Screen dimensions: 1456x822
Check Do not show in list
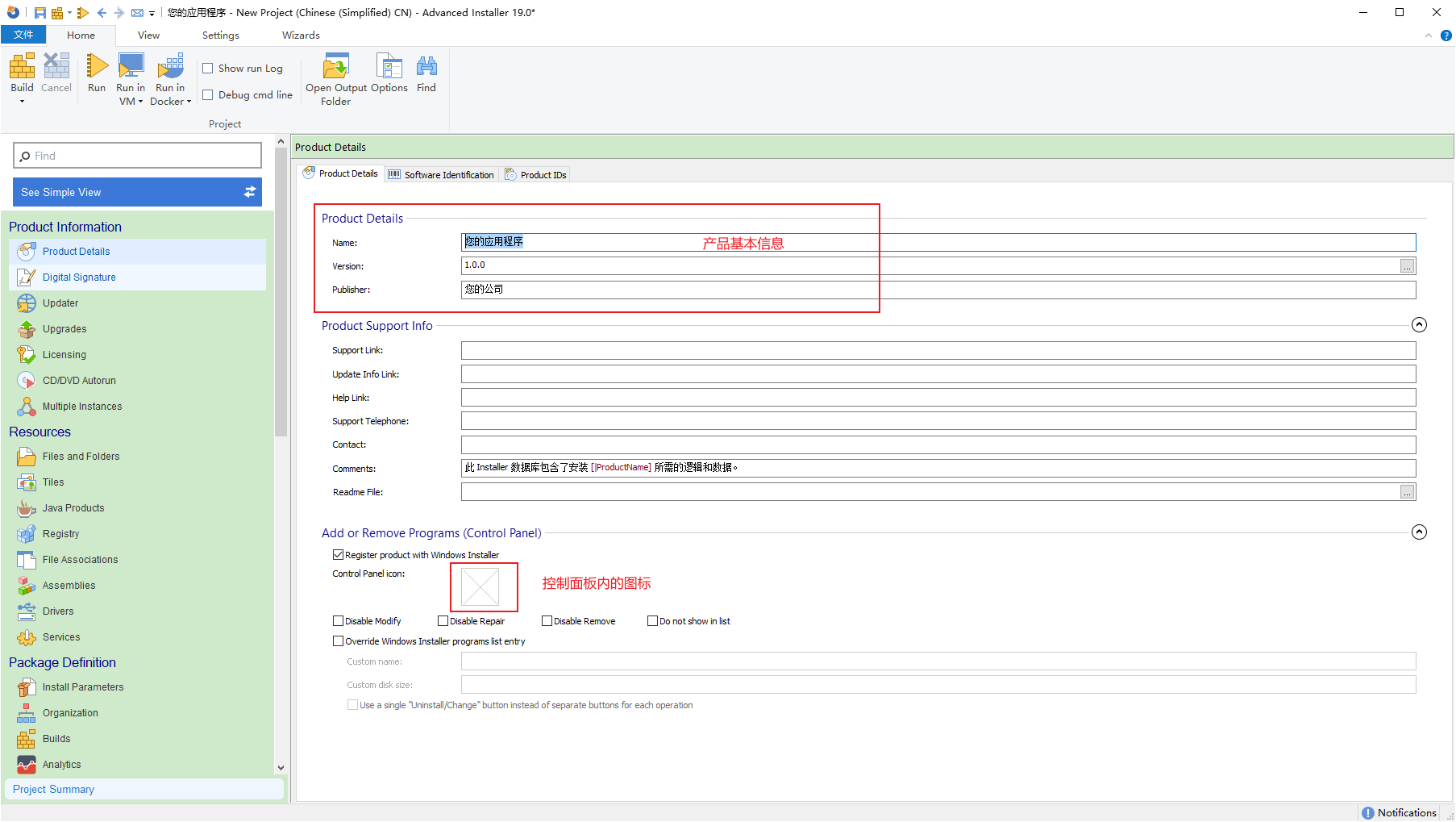[653, 621]
